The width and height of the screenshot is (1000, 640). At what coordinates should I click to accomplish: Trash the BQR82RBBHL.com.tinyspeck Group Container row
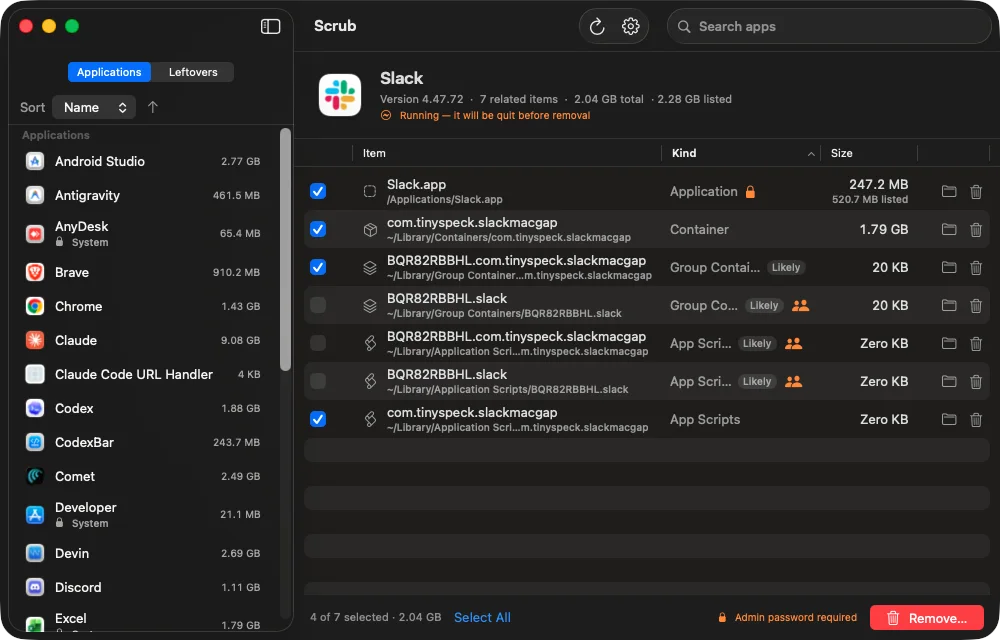[x=976, y=267]
